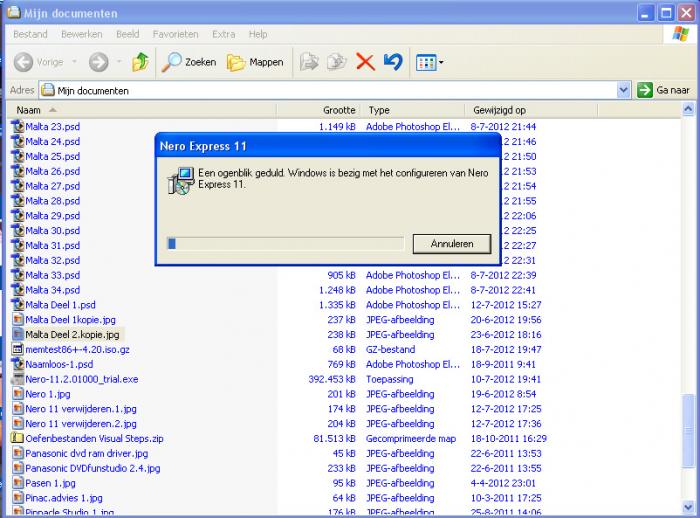Select file Malta 31.psd
This screenshot has height=518, width=700.
52,246
